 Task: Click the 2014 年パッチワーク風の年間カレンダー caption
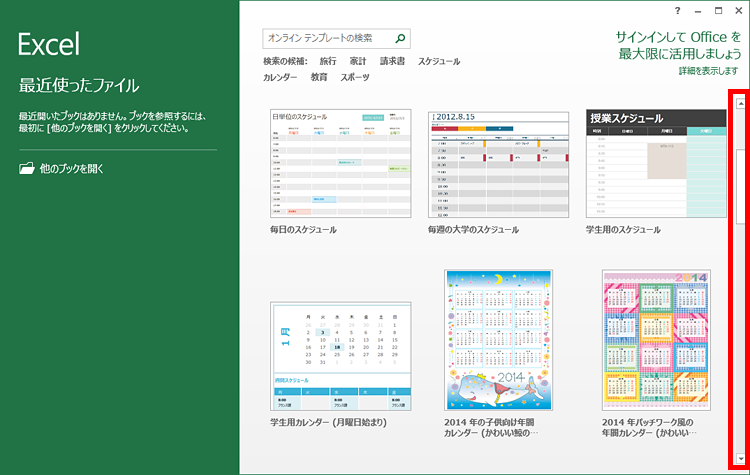[x=650, y=428]
